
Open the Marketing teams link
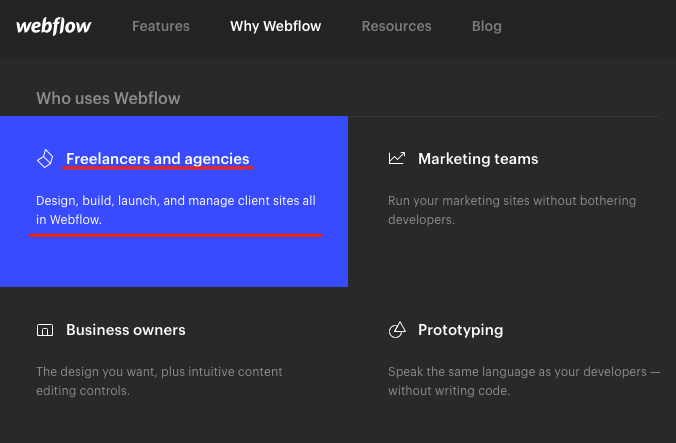click(478, 159)
